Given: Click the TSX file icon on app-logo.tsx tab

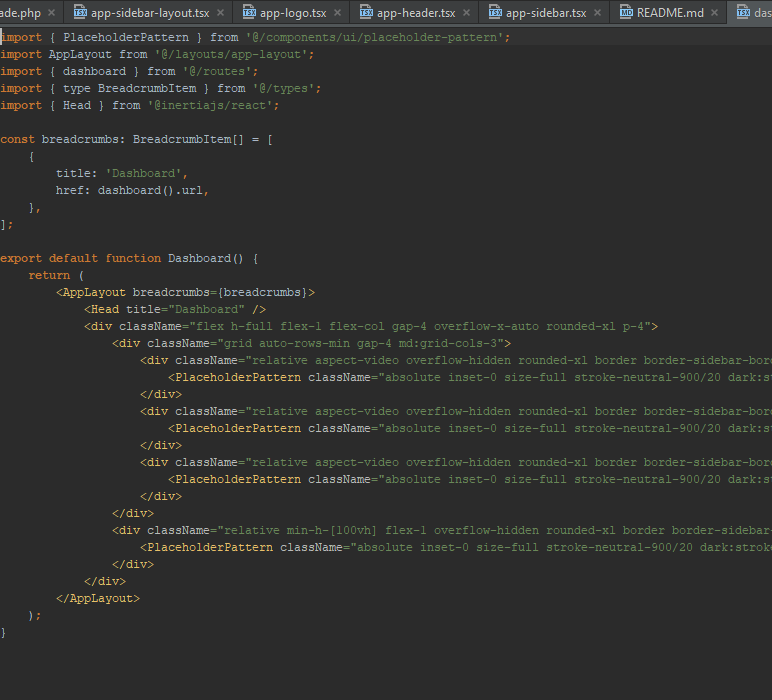Looking at the screenshot, I should (247, 13).
